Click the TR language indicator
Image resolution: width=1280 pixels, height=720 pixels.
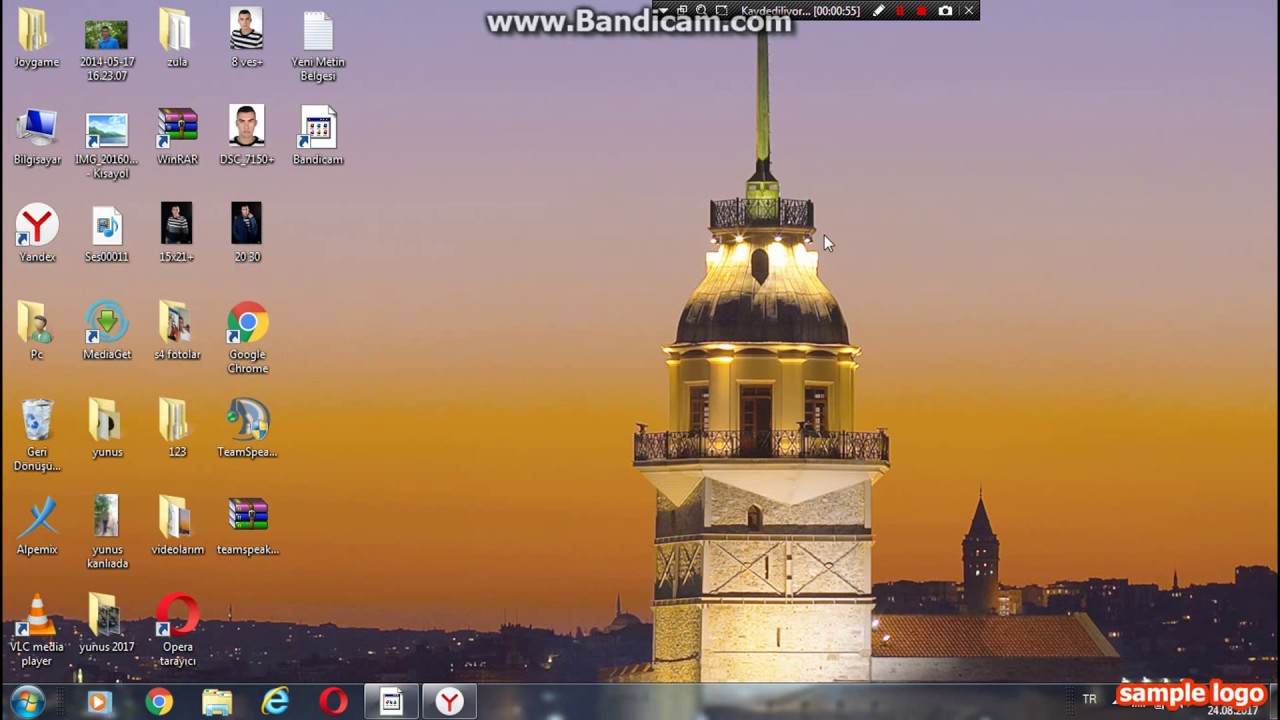click(1090, 699)
